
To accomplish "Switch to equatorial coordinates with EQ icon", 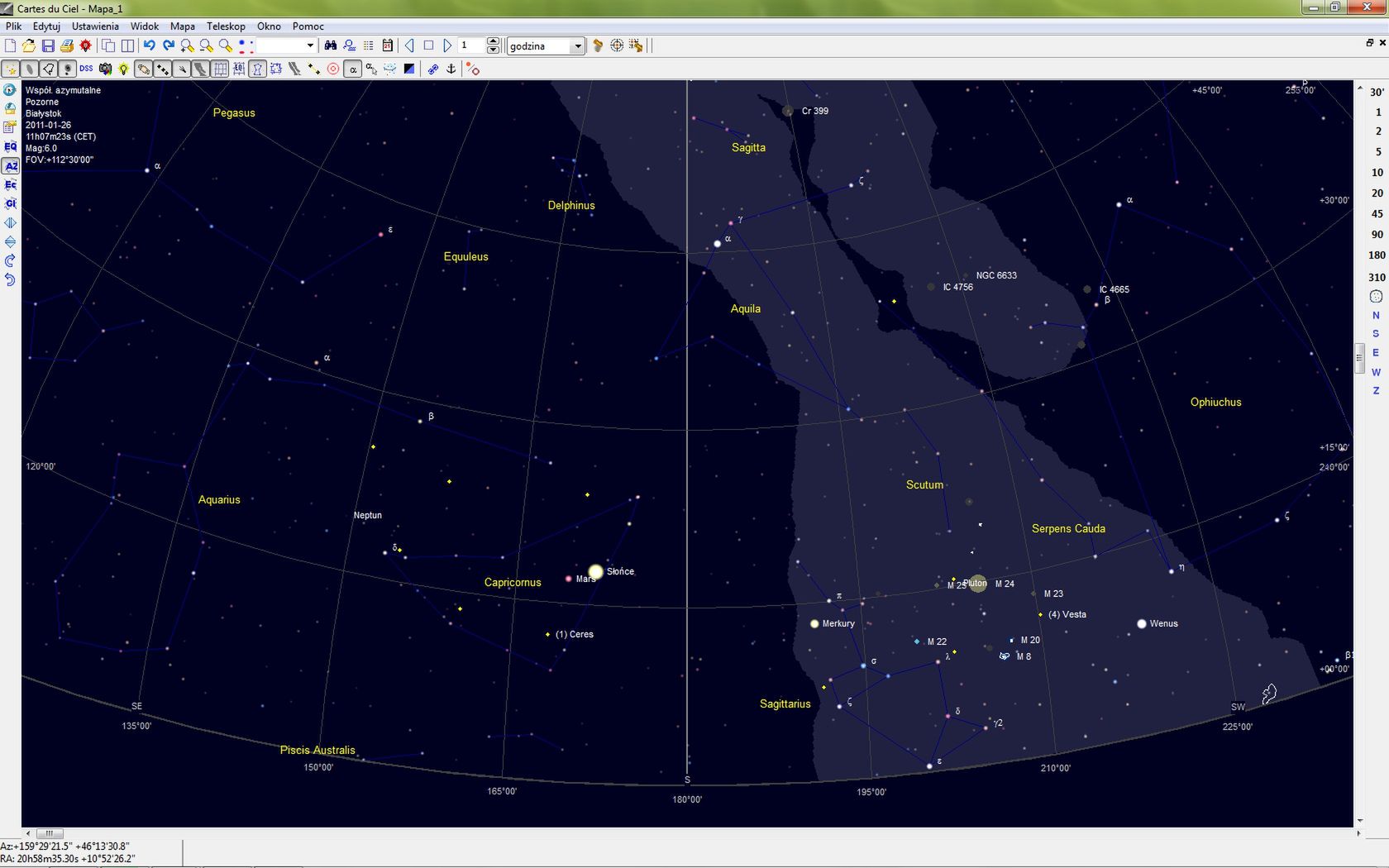I will pyautogui.click(x=10, y=146).
